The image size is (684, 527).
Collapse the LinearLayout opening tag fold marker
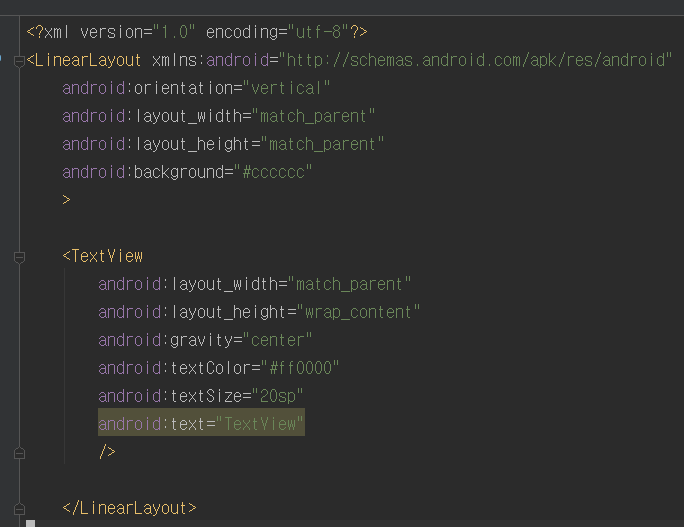pyautogui.click(x=19, y=61)
